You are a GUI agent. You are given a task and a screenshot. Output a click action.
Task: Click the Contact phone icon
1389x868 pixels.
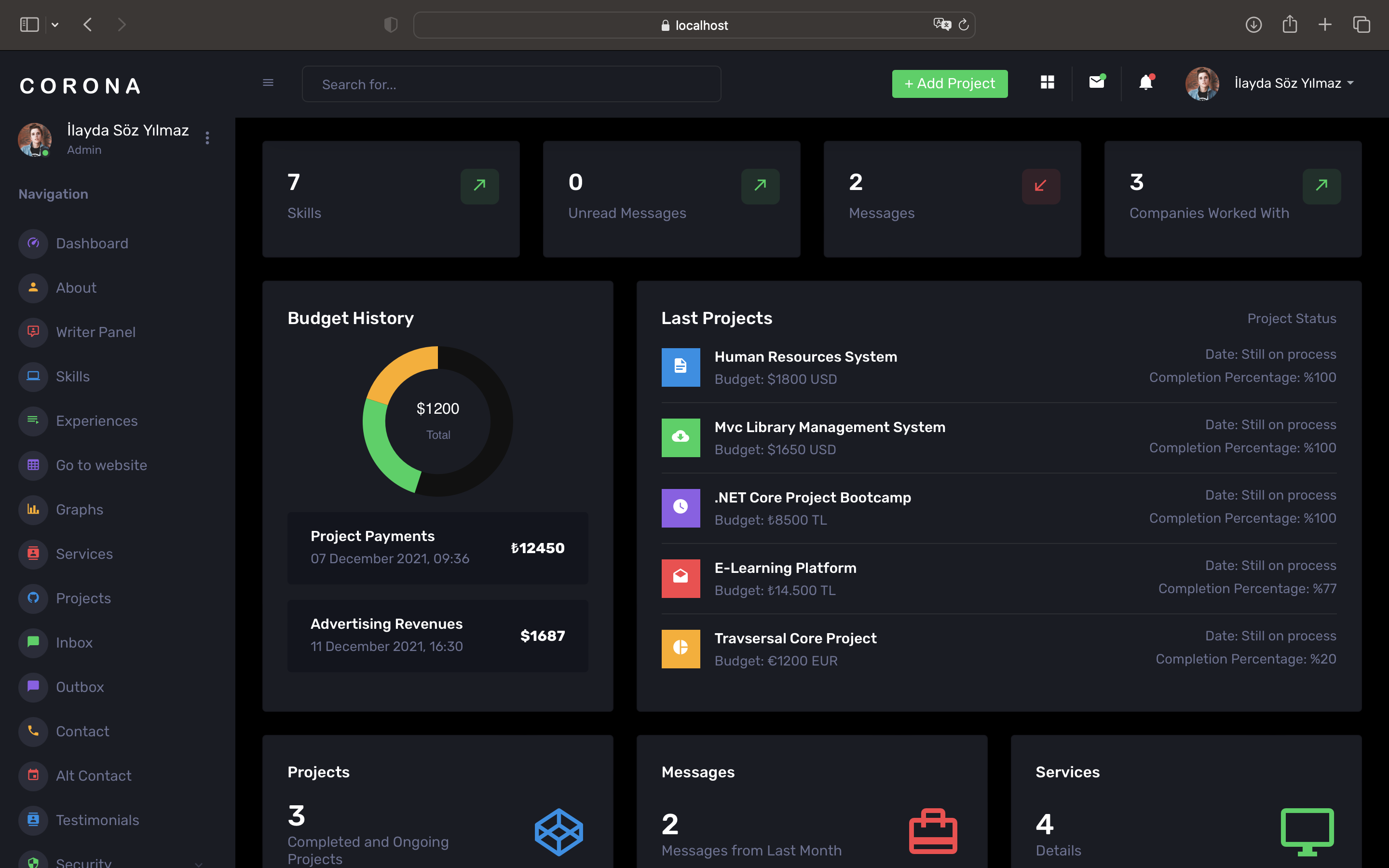pos(33,732)
